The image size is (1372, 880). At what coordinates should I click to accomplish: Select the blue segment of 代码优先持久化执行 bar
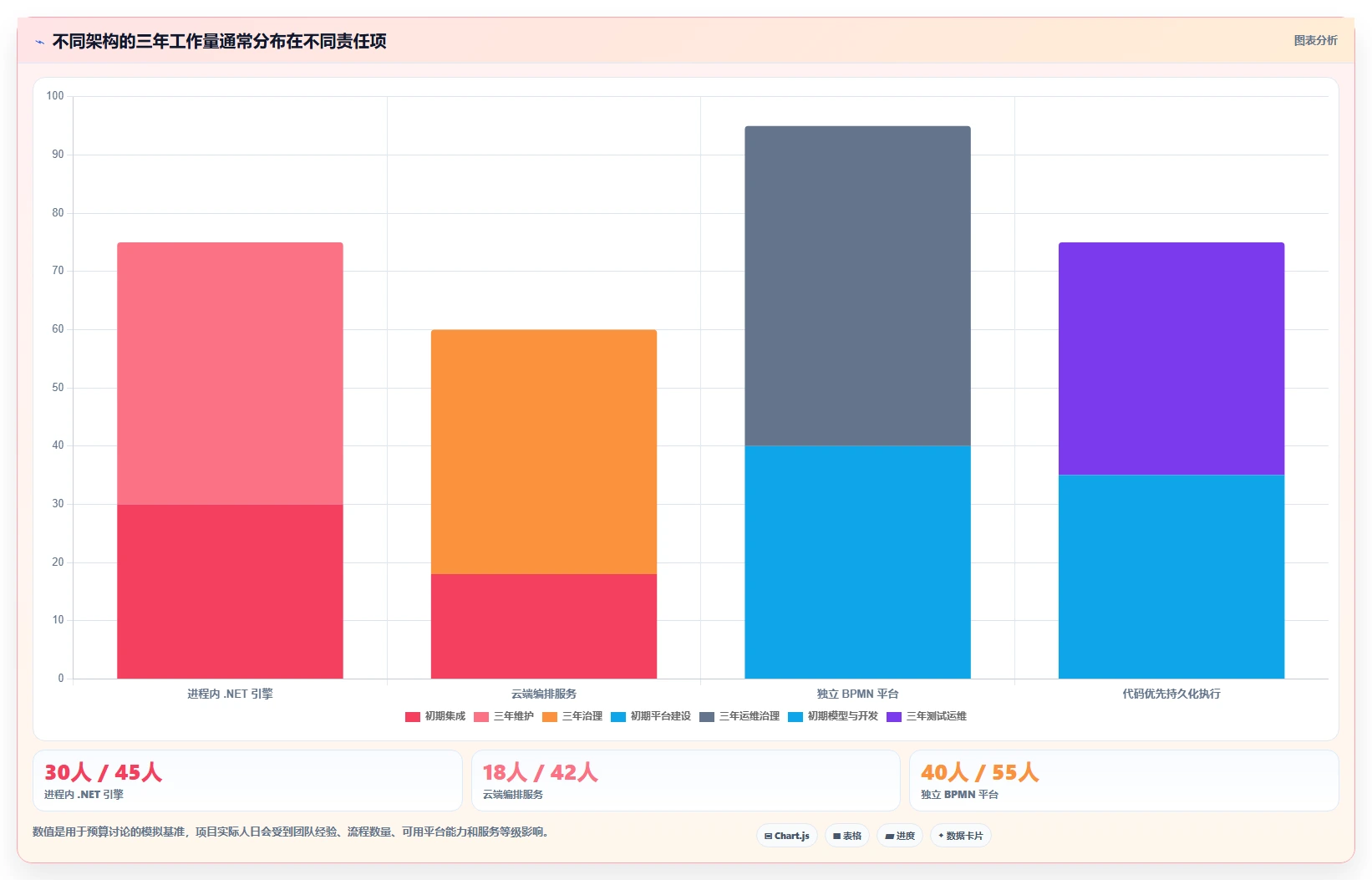[x=1171, y=577]
